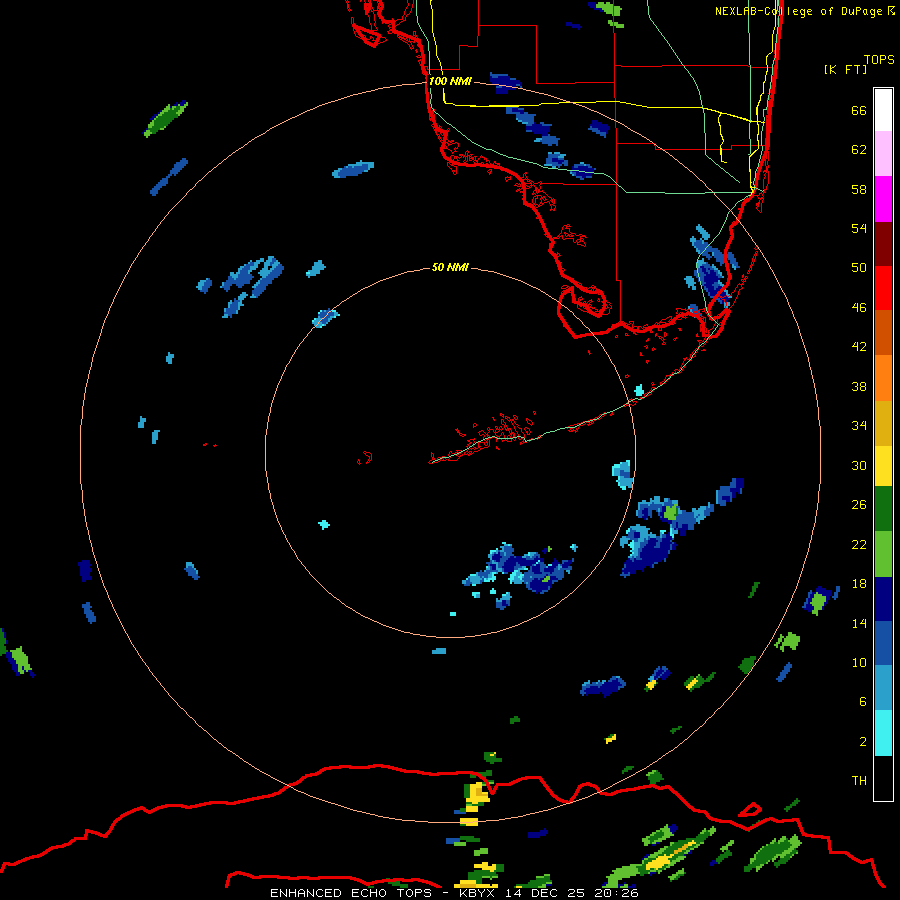Click the "26" scale label

(859, 505)
